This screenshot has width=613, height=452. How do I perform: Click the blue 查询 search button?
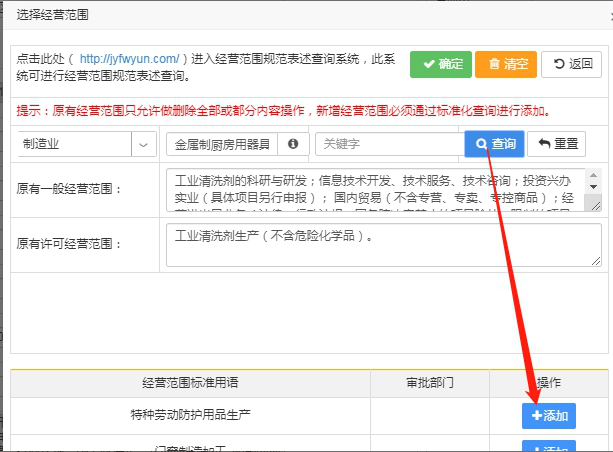pyautogui.click(x=494, y=144)
